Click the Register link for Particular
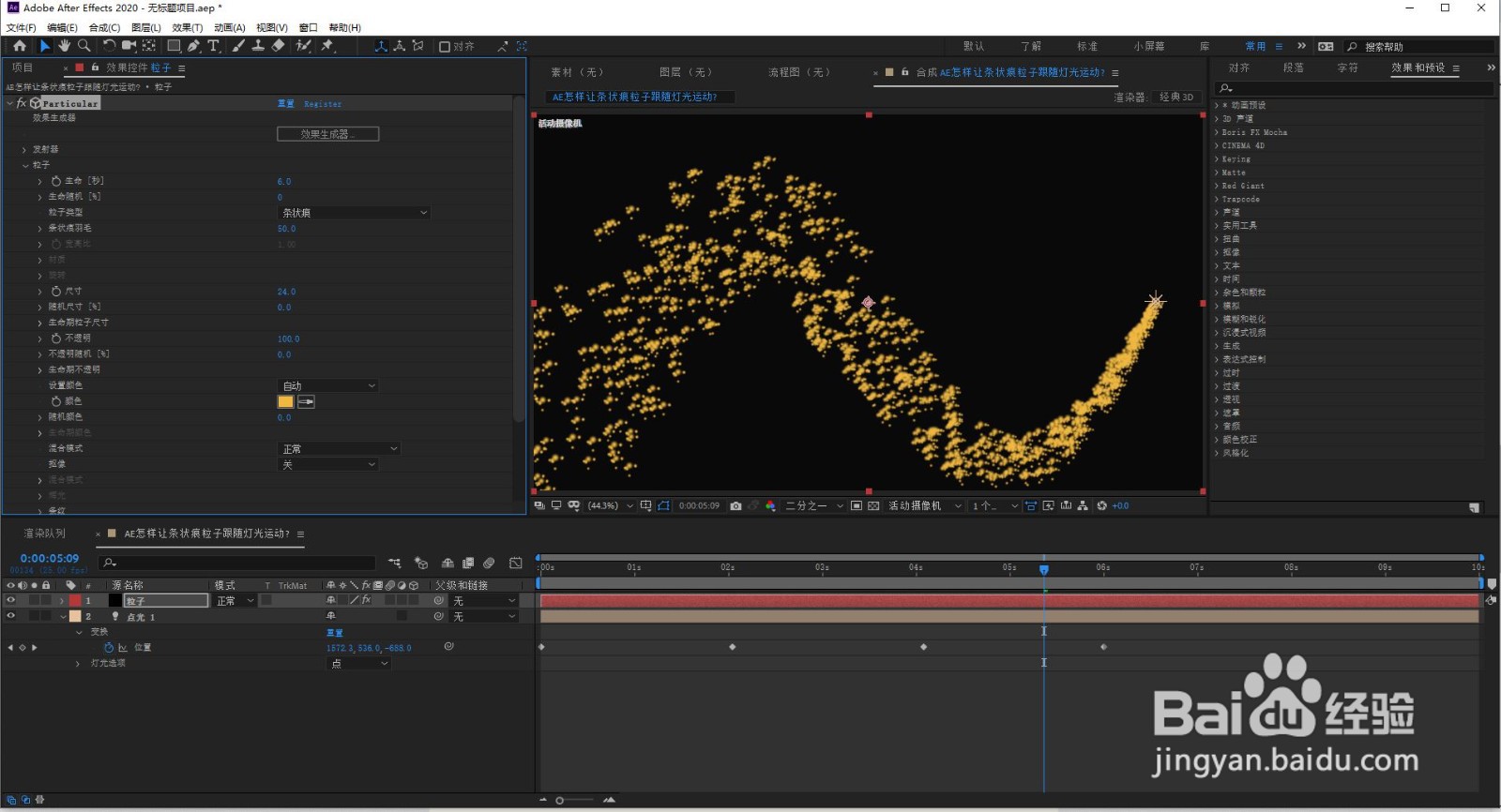Screen dimensions: 1501x812 click(323, 104)
